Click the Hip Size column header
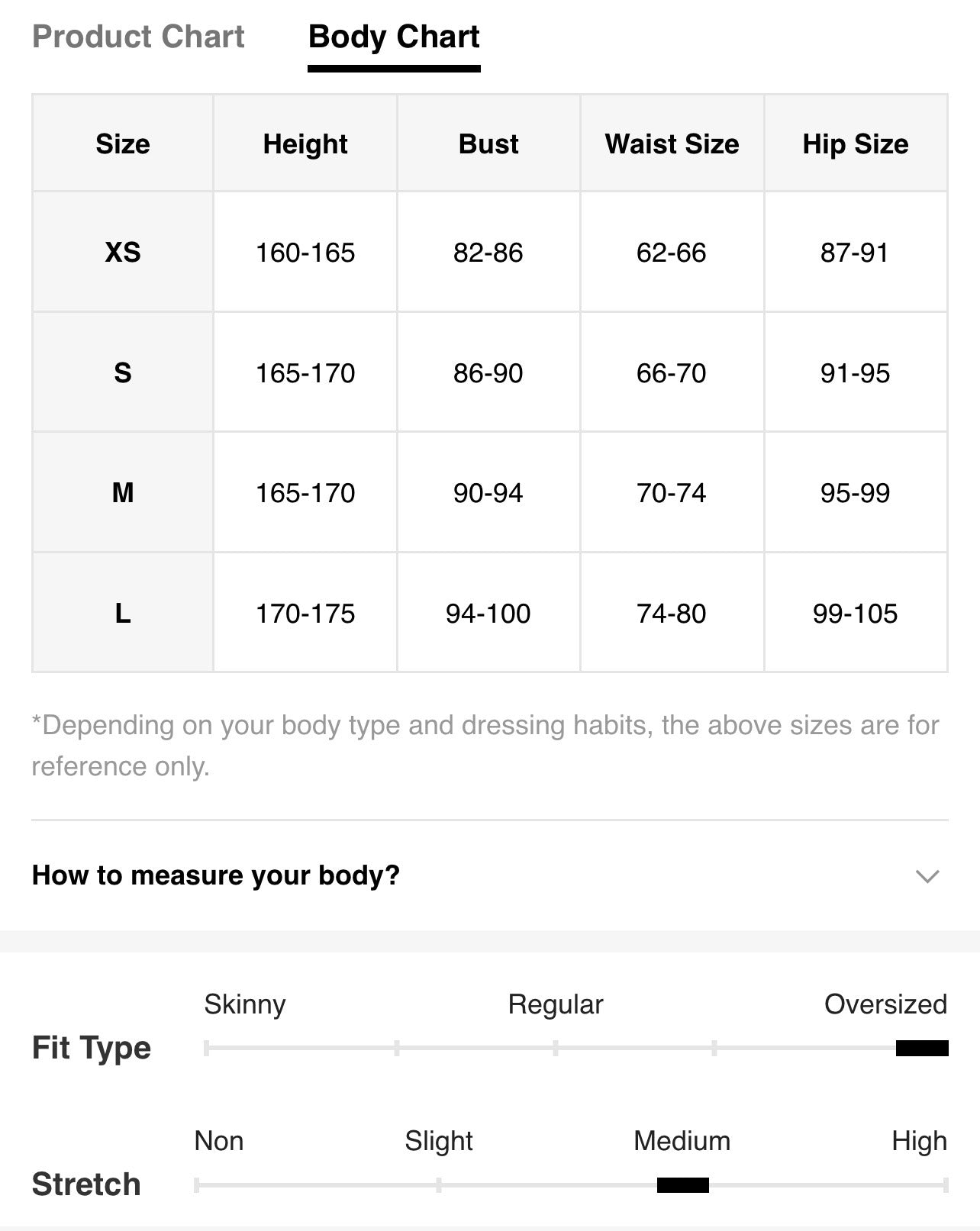Viewport: 980px width, 1231px height. point(856,143)
